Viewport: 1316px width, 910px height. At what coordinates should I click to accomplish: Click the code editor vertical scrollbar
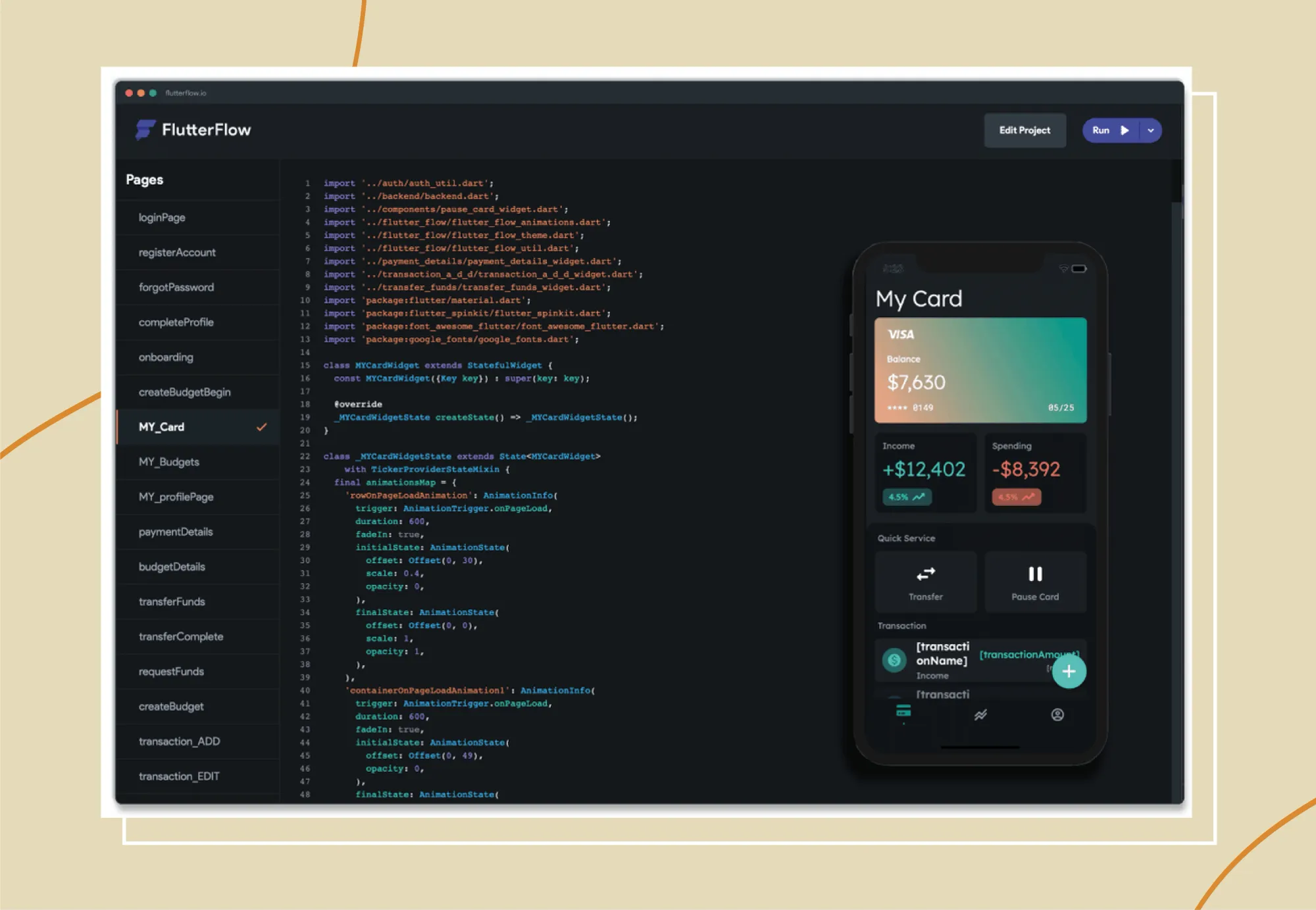1177,480
